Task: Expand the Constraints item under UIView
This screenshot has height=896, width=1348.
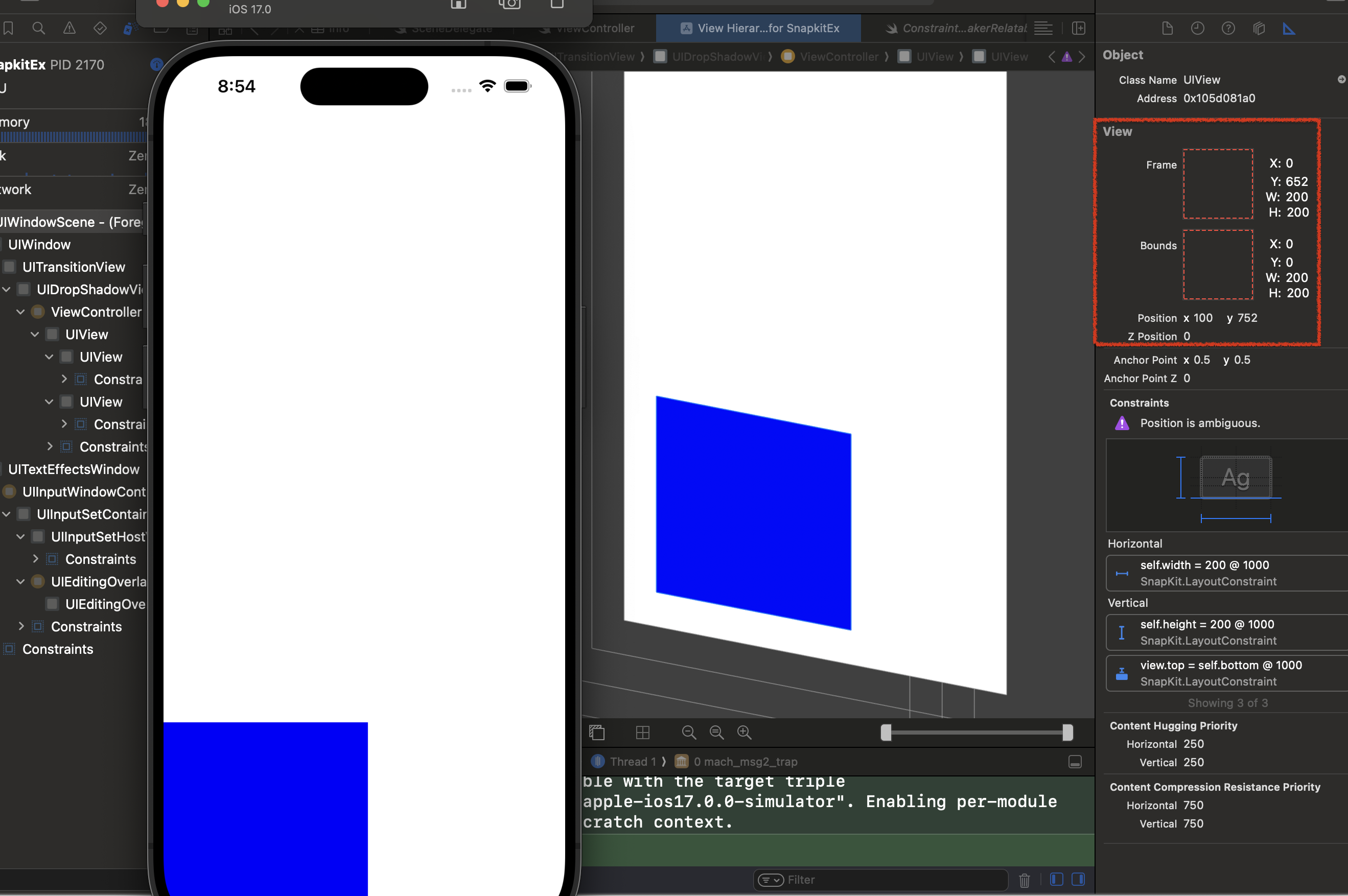Action: [x=64, y=379]
